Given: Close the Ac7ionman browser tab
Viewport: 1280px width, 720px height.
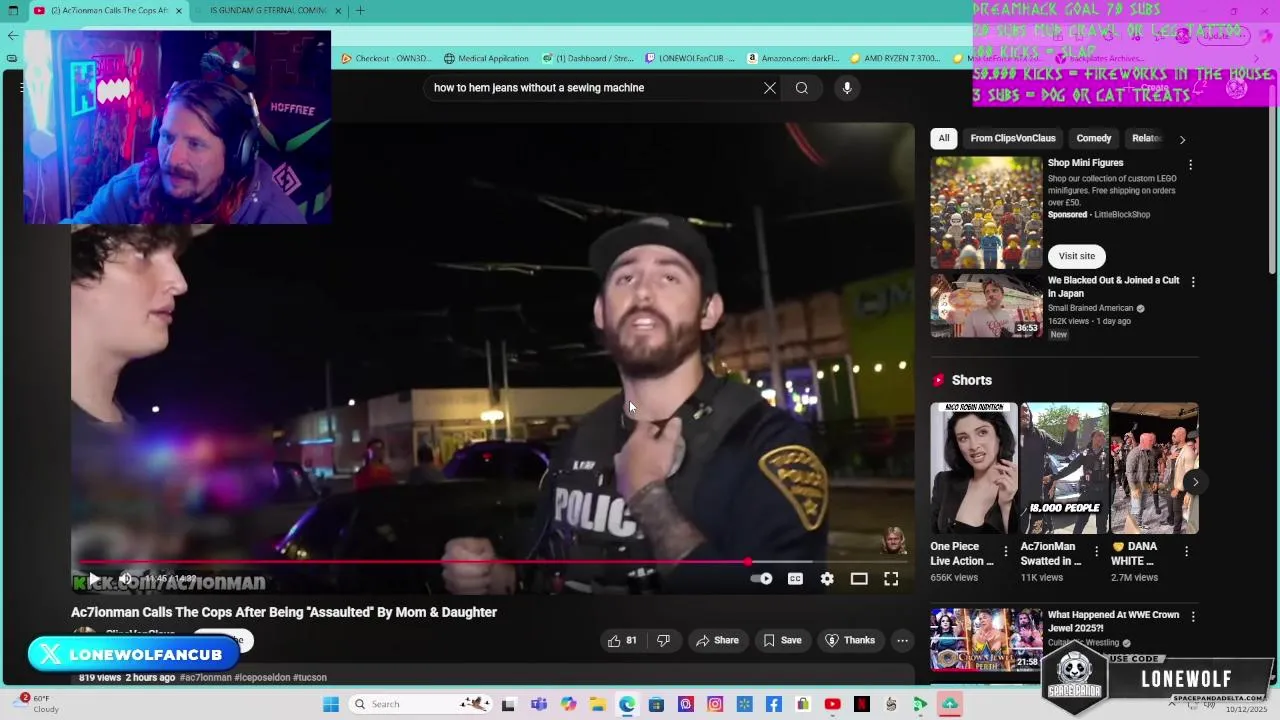Looking at the screenshot, I should point(179,11).
